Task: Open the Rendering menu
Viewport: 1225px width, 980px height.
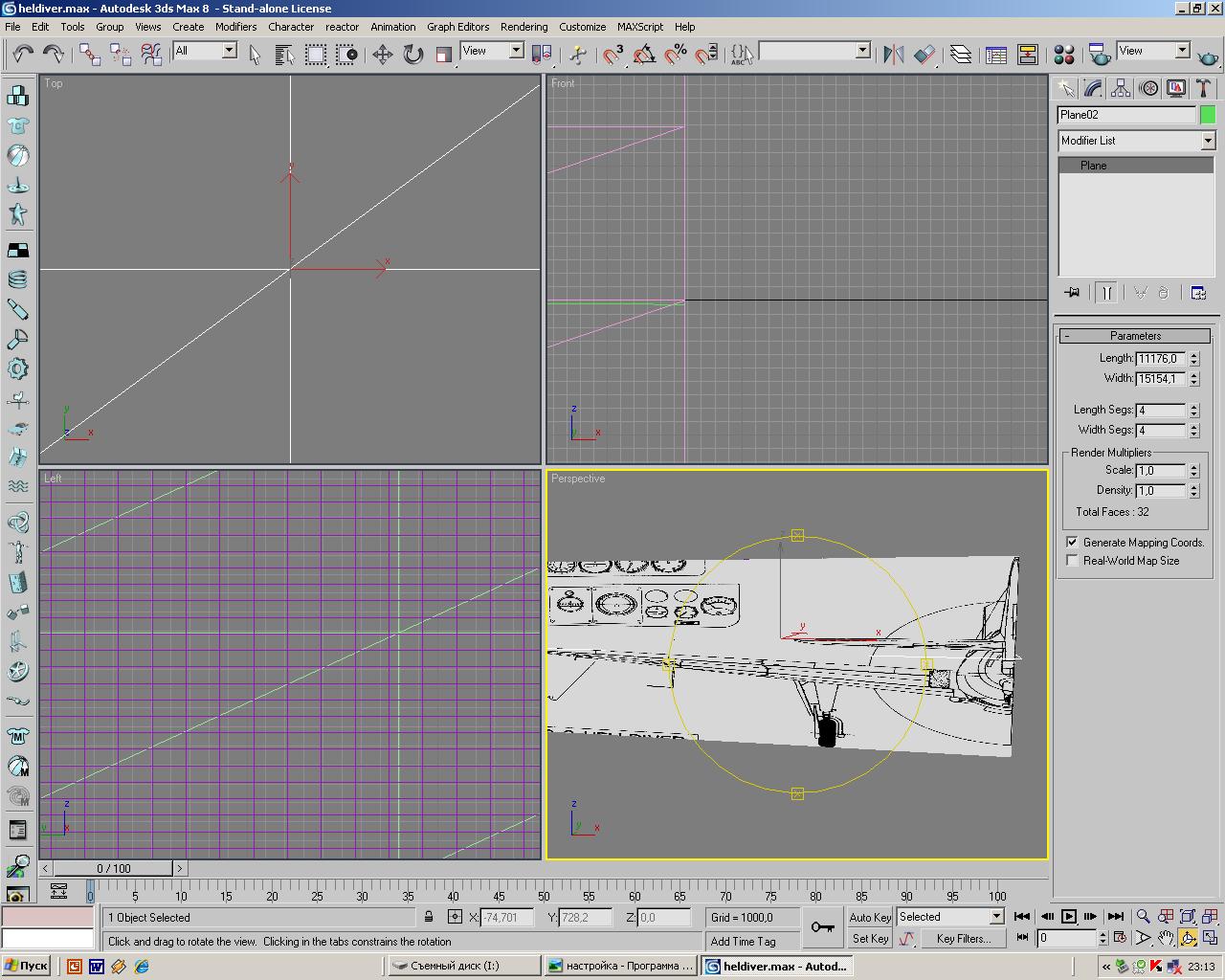Action: click(x=523, y=27)
